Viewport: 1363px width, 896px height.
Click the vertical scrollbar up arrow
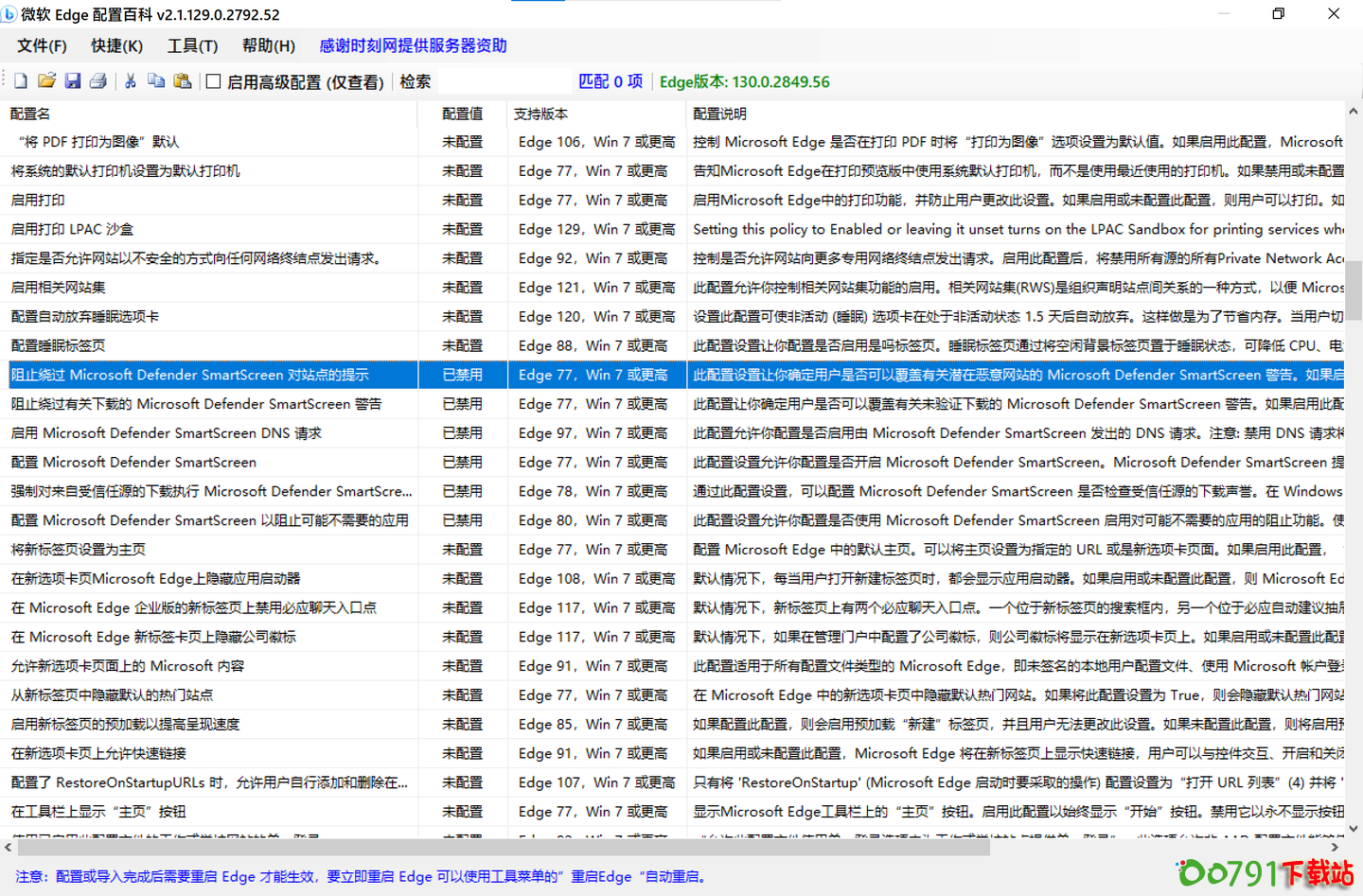tap(1354, 111)
